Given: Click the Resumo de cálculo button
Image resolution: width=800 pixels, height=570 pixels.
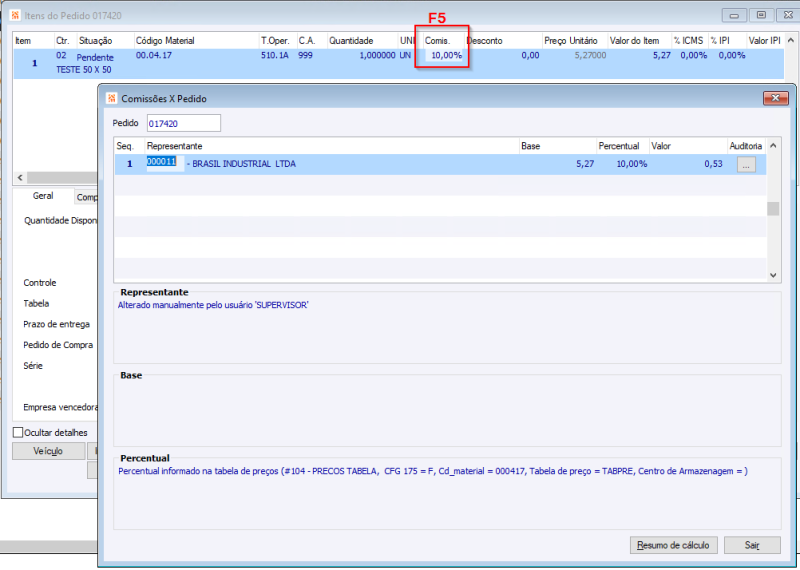Looking at the screenshot, I should pos(673,545).
